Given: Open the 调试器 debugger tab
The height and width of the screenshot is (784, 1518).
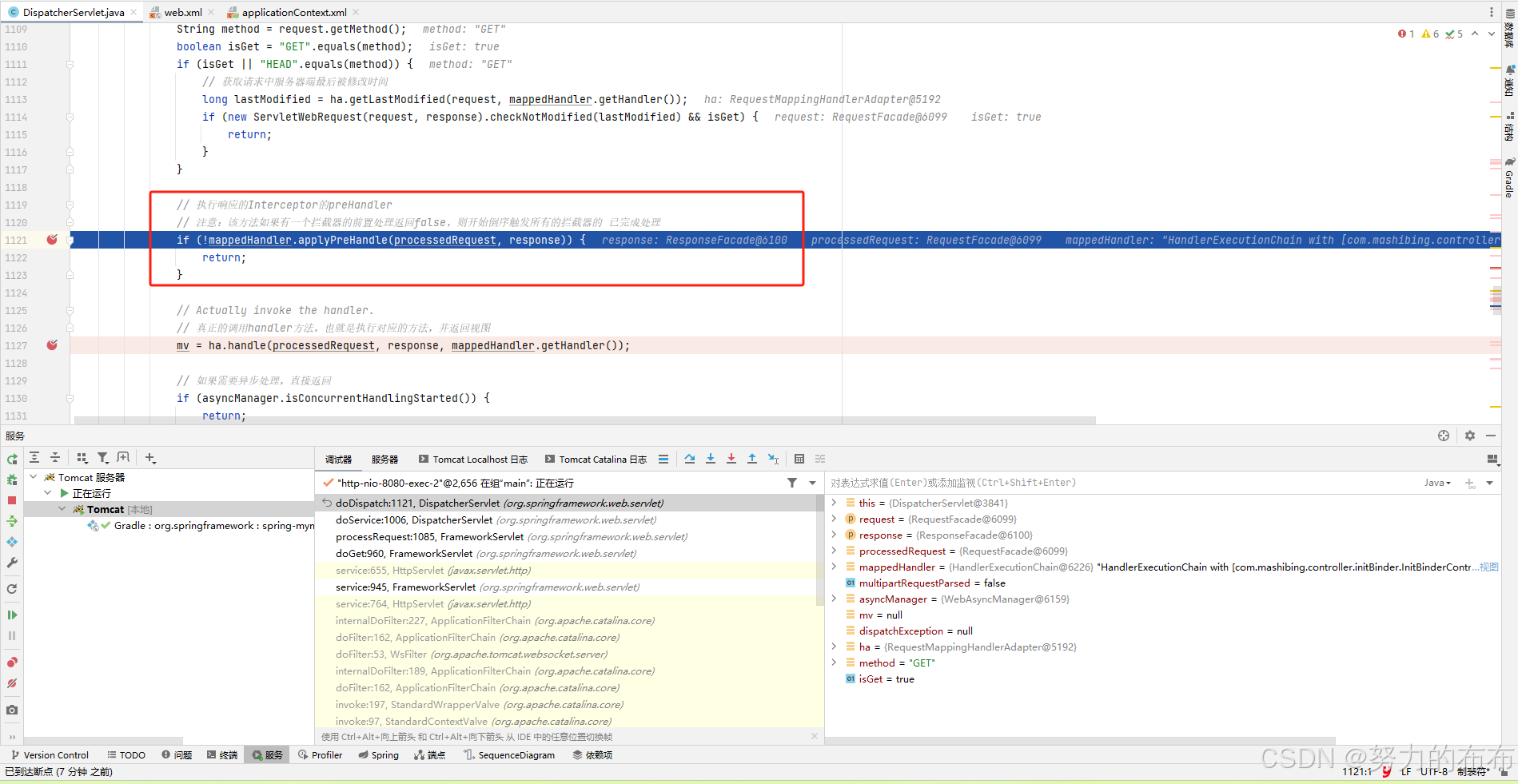Looking at the screenshot, I should 338,460.
